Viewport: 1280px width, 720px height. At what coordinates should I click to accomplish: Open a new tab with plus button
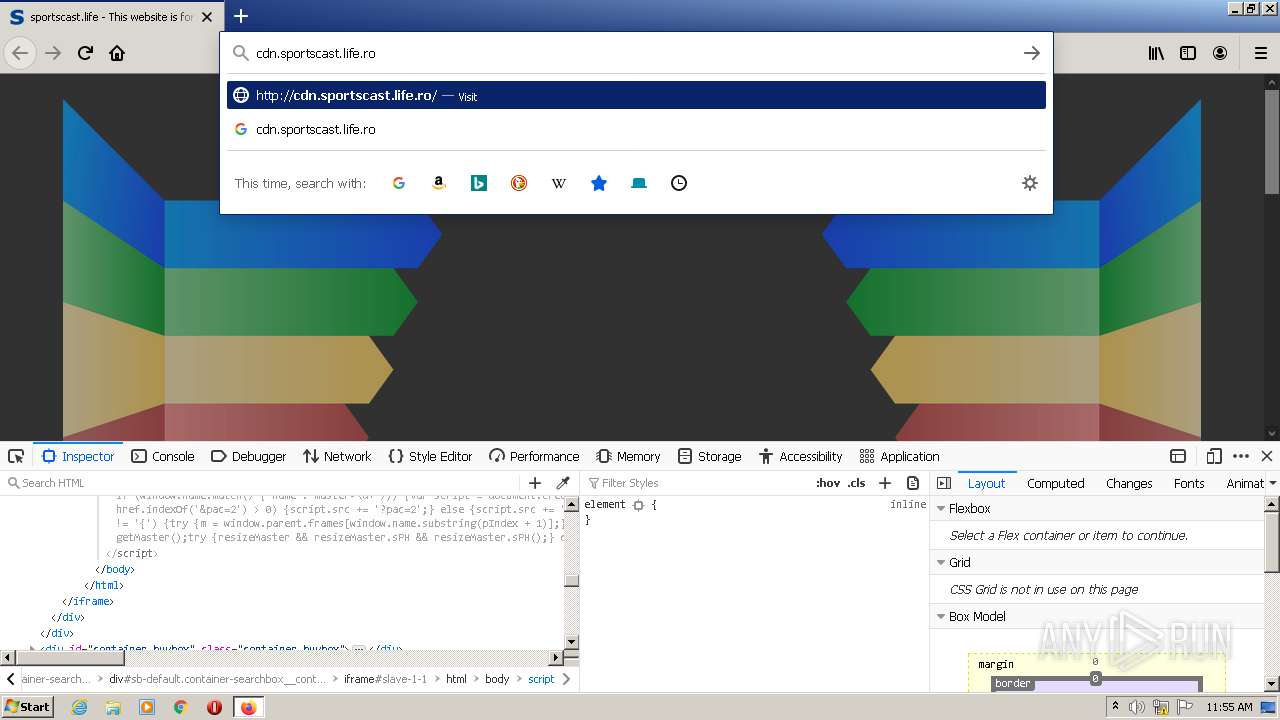pyautogui.click(x=241, y=16)
